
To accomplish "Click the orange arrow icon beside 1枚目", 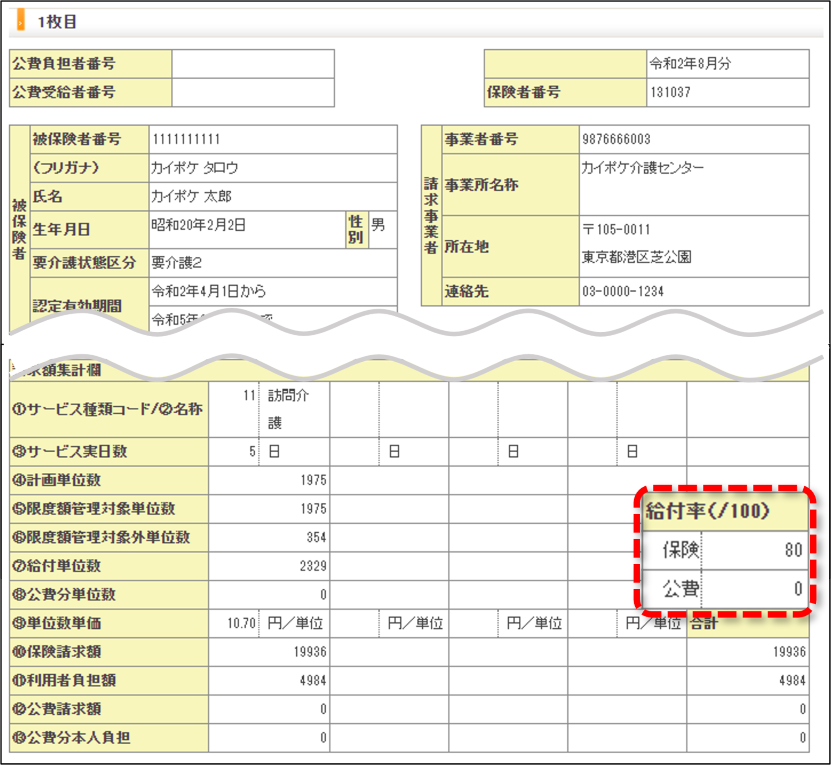I will coord(21,22).
